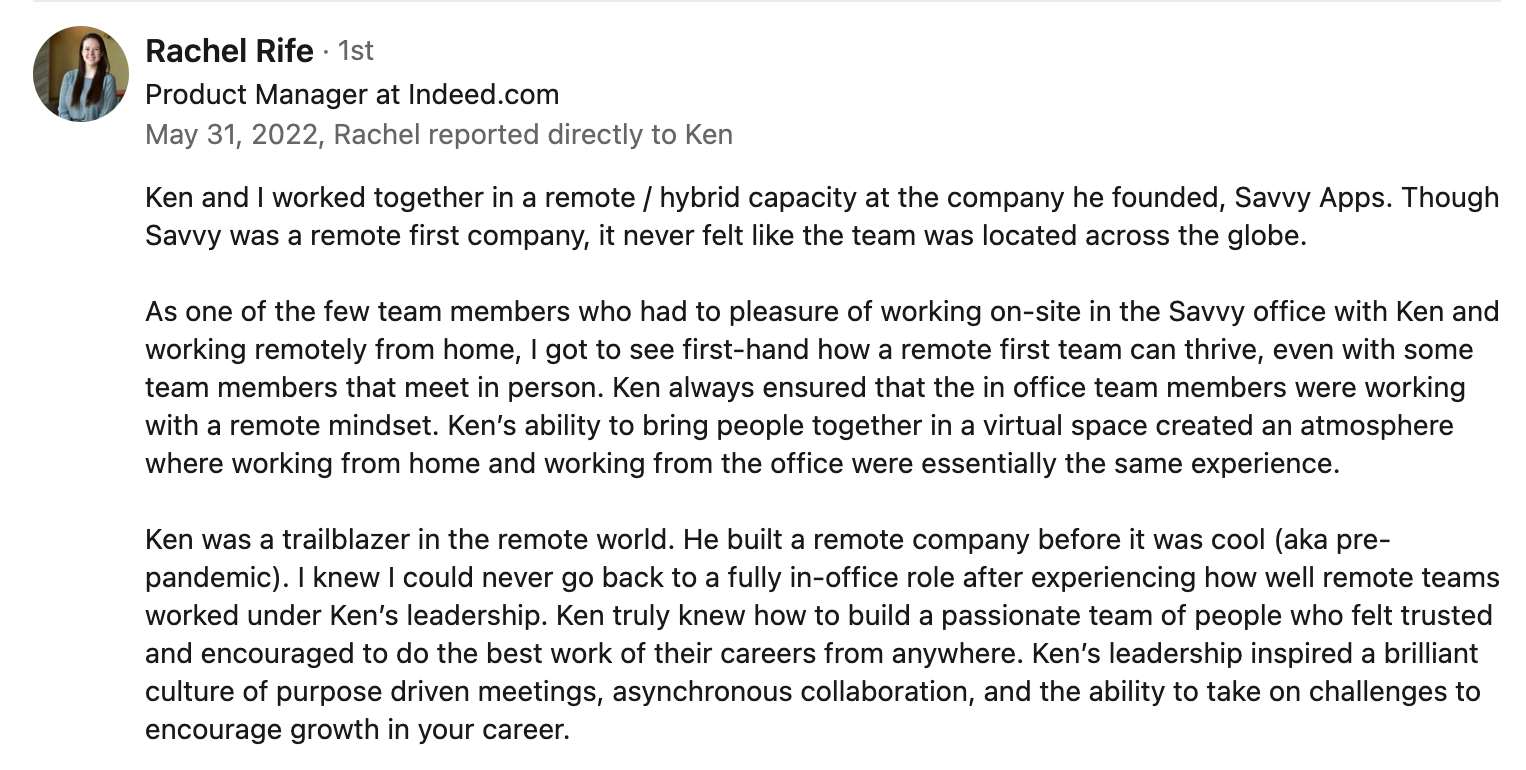Click the May 31, 2022 date text
1526x770 pixels.
(234, 134)
